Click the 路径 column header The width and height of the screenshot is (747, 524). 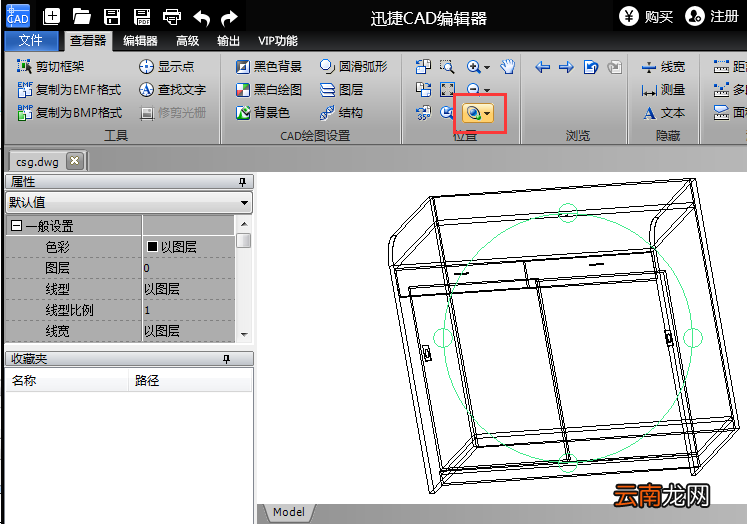(191, 381)
